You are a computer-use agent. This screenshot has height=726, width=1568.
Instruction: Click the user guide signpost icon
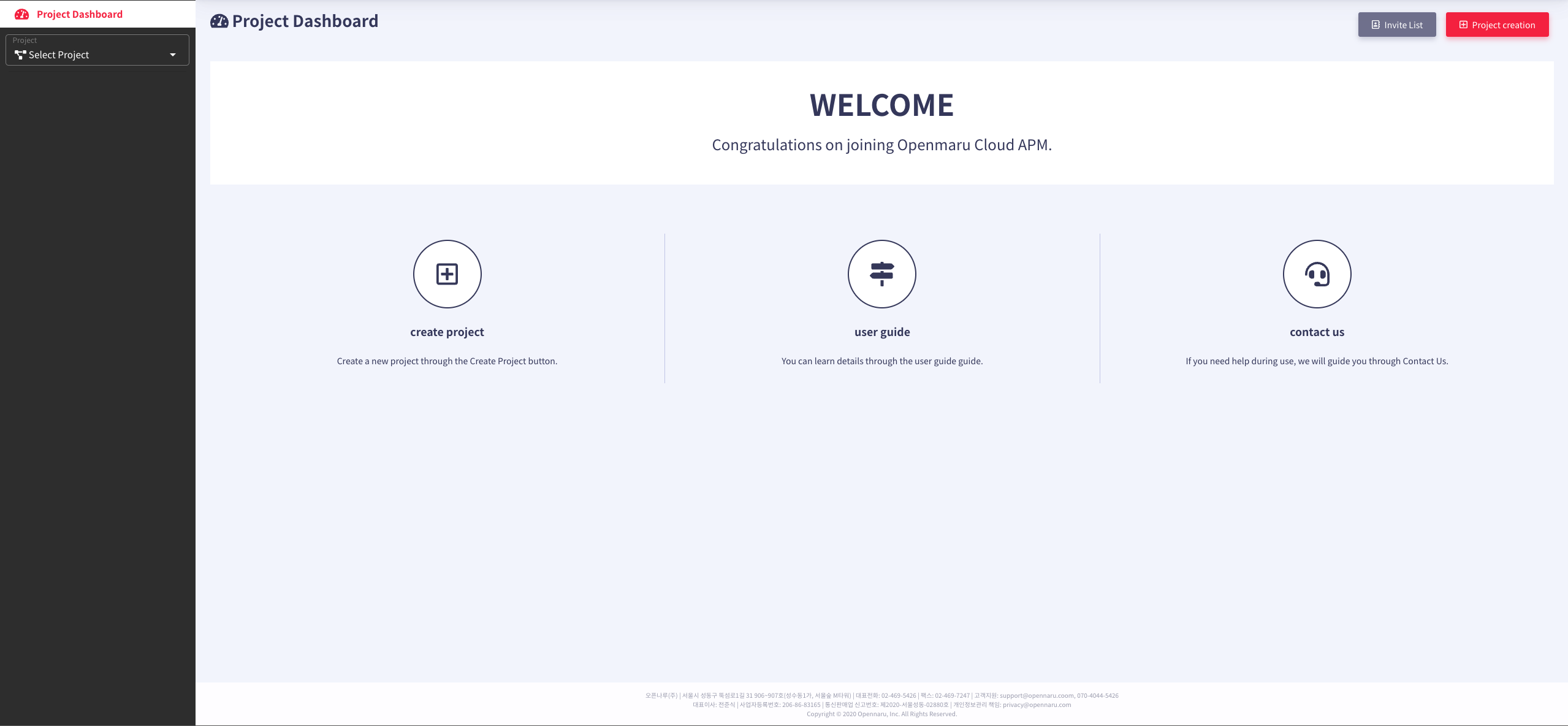881,274
